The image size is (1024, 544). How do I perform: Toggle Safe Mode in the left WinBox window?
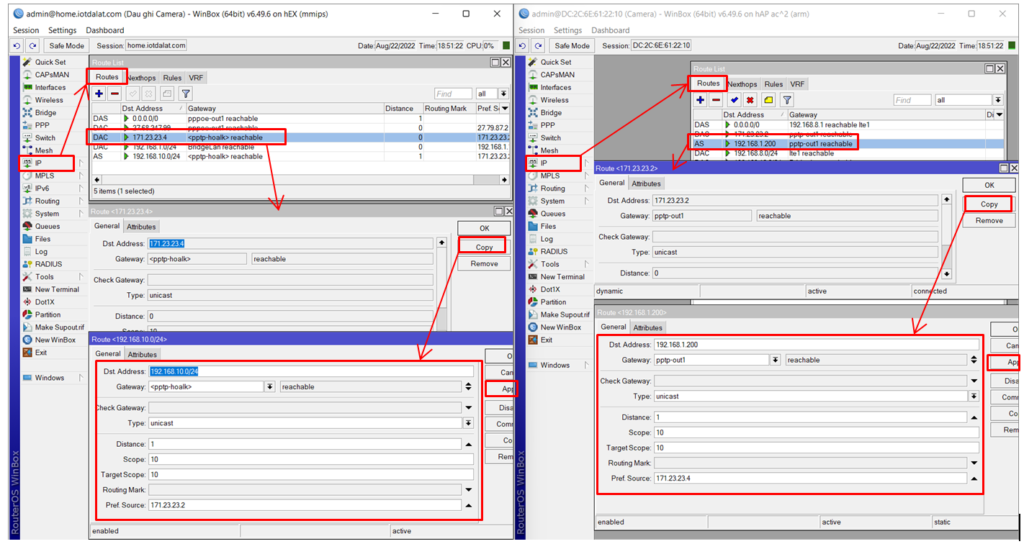68,46
